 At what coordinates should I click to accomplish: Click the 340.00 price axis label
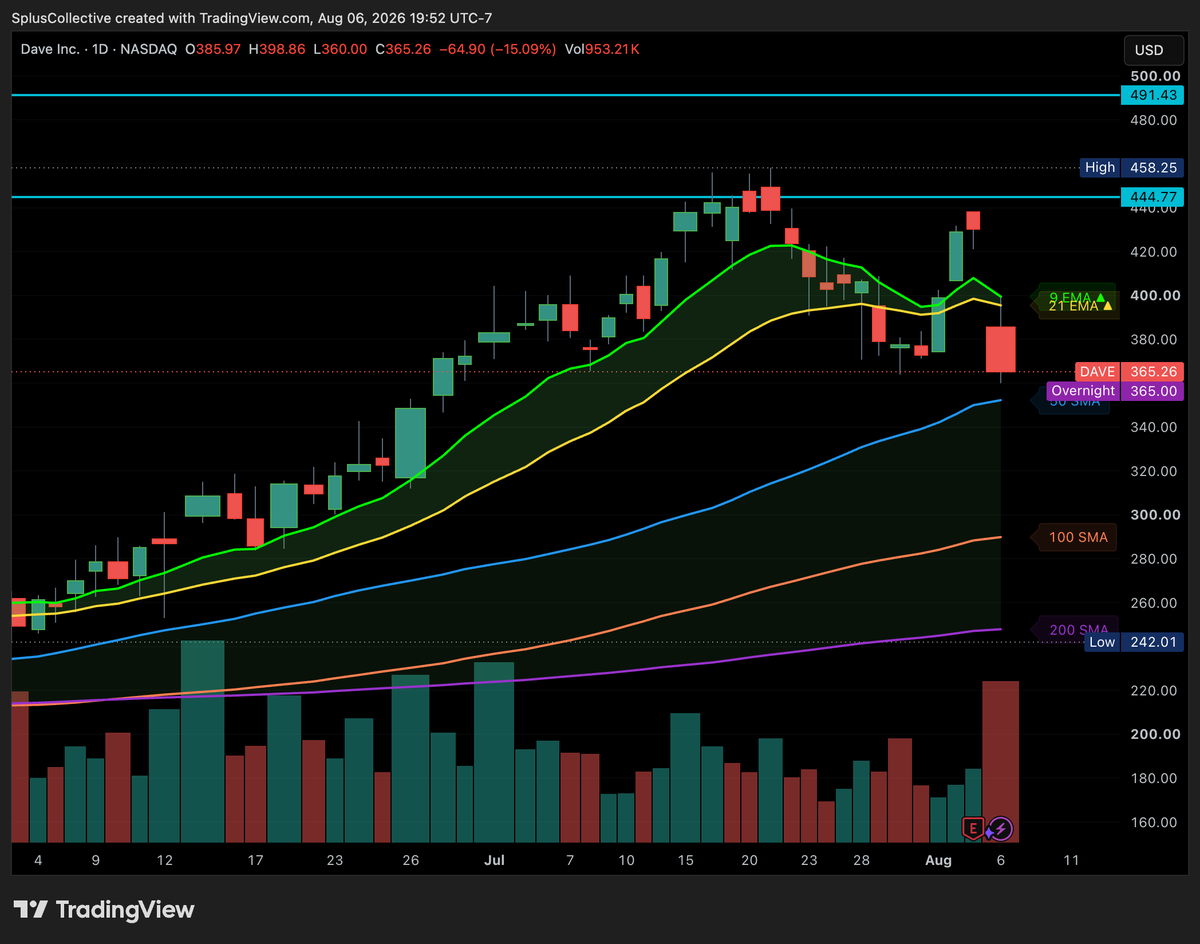pos(1154,427)
